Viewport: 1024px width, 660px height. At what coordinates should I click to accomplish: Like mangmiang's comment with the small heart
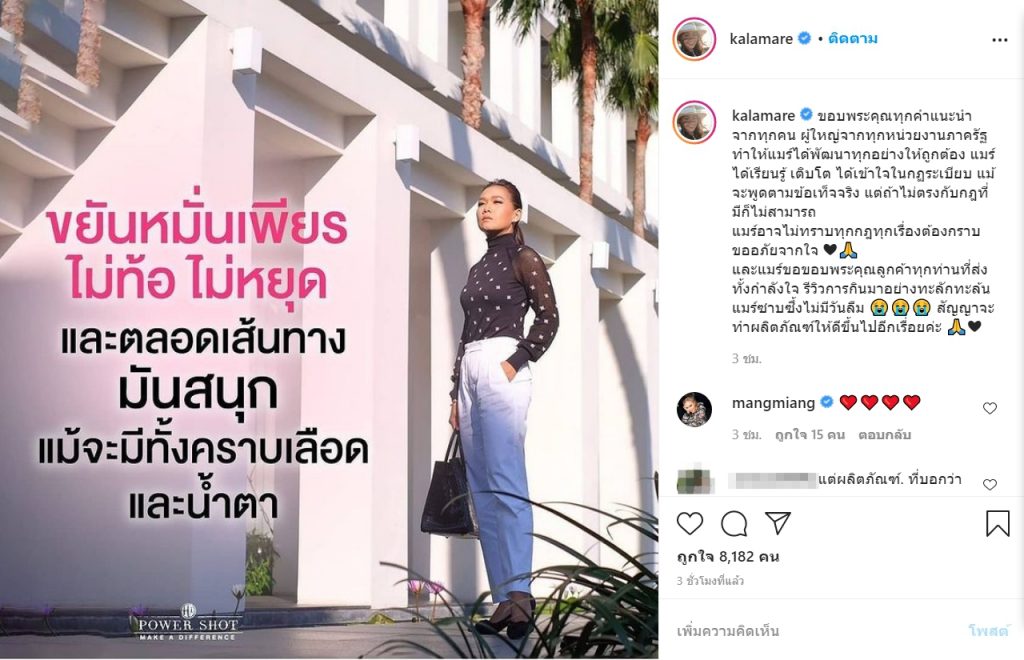[x=990, y=408]
